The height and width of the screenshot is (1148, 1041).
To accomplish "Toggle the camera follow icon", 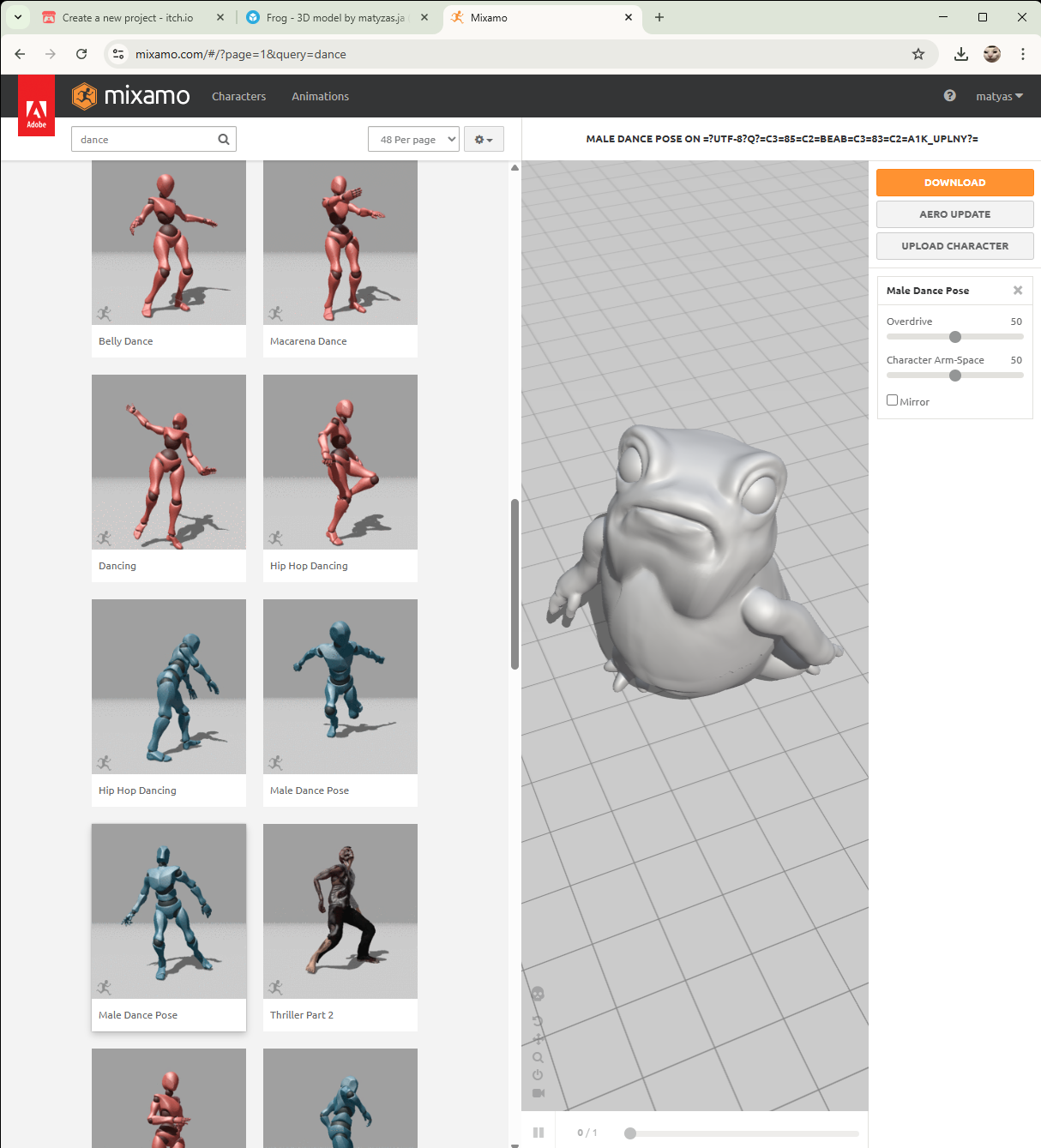I will [x=539, y=1093].
